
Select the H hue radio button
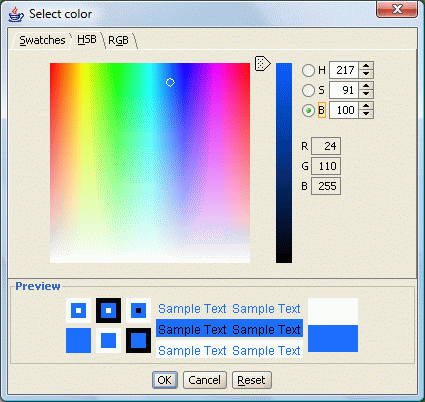pos(308,70)
